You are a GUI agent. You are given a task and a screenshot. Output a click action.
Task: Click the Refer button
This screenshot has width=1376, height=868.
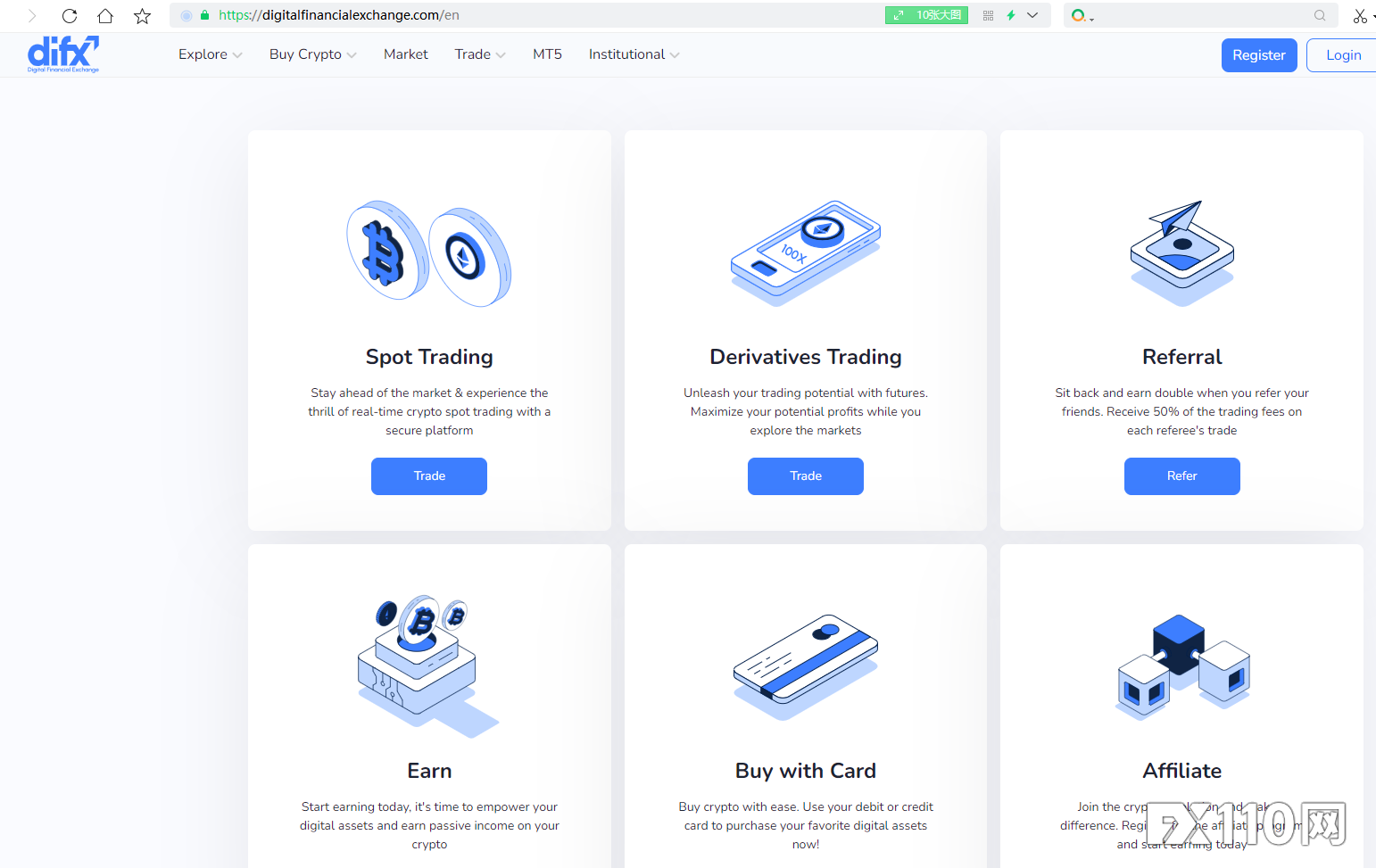pos(1182,476)
